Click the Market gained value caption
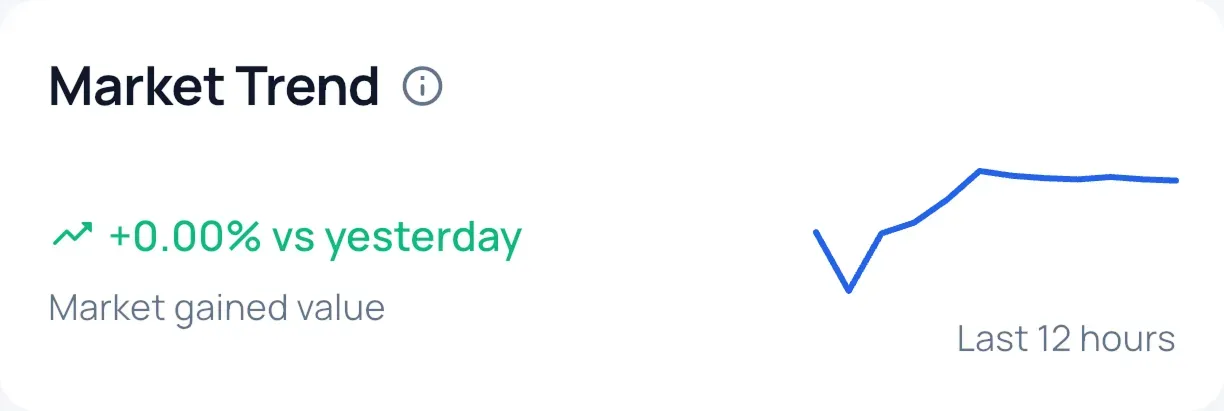This screenshot has width=1224, height=411. [x=216, y=308]
